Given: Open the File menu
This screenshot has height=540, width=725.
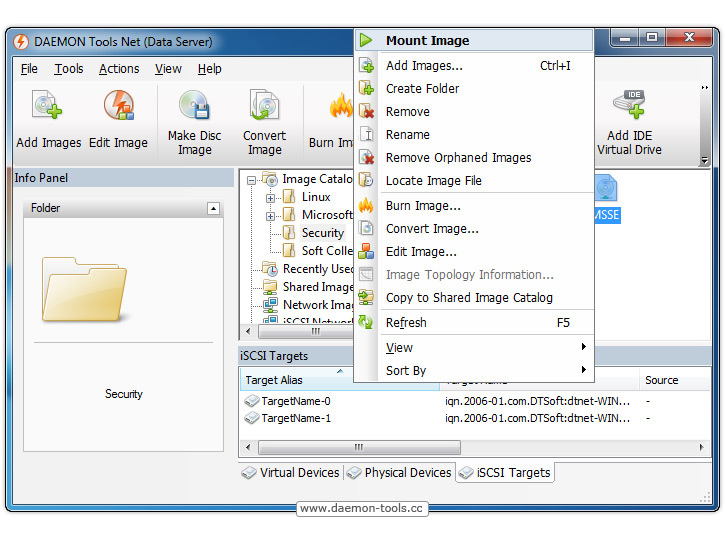Looking at the screenshot, I should (x=29, y=69).
